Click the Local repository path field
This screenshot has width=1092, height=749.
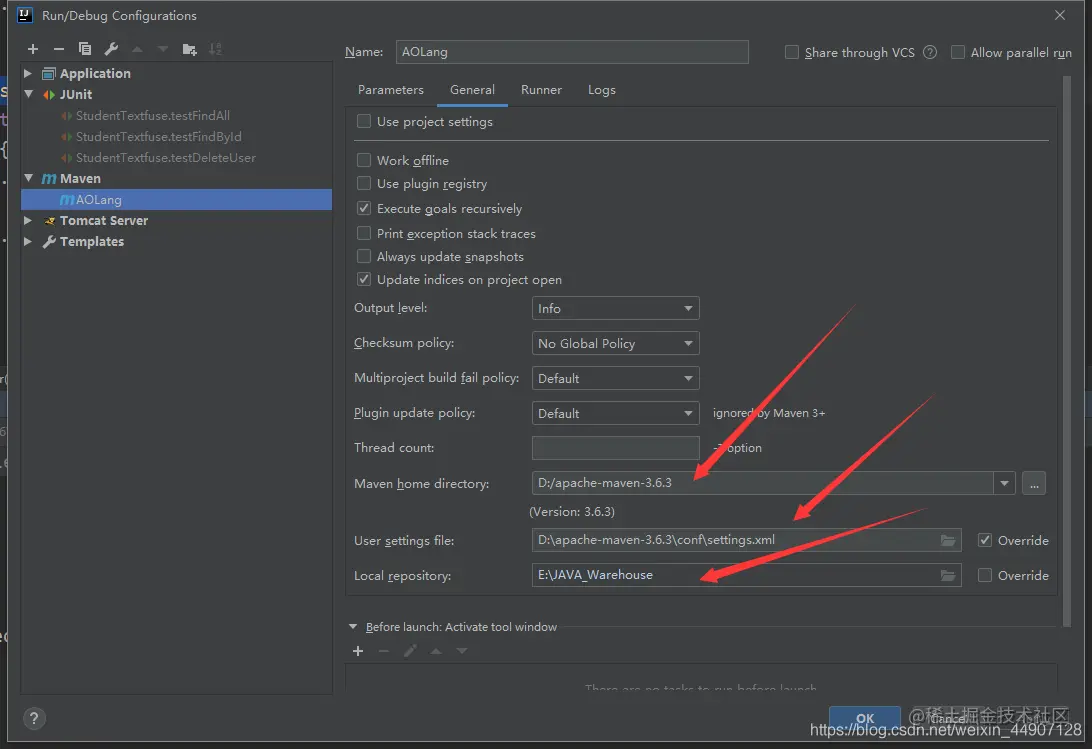[747, 575]
